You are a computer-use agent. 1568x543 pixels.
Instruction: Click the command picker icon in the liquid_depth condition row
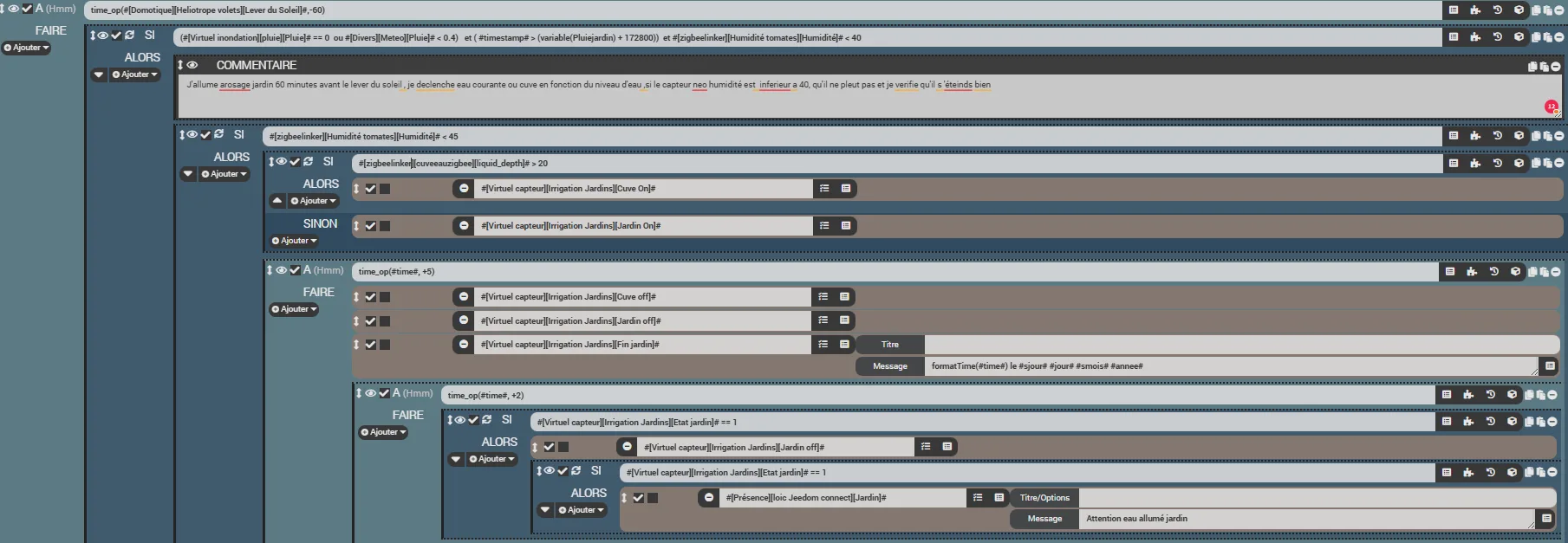pyautogui.click(x=1454, y=163)
